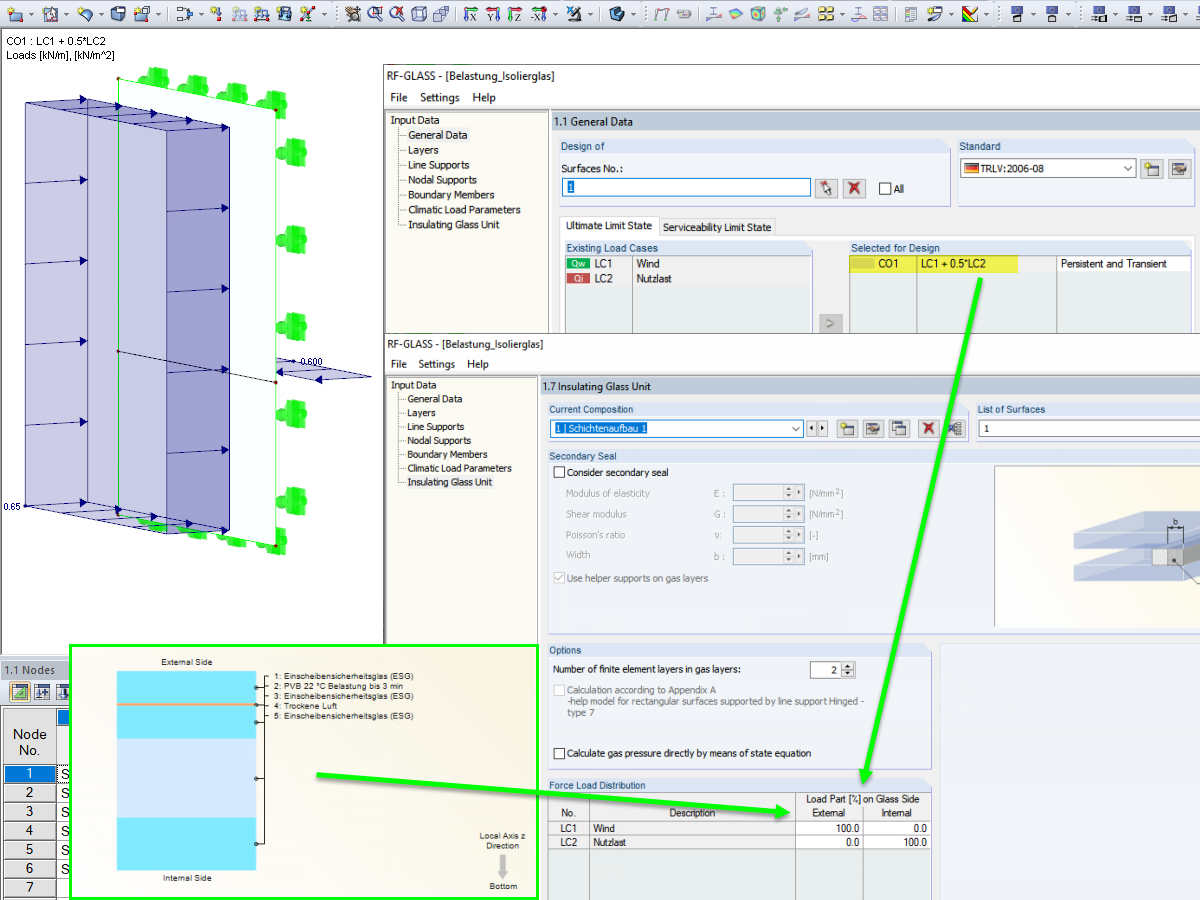
Task: Open File menu in upper RF-GLASS window
Action: click(x=399, y=97)
